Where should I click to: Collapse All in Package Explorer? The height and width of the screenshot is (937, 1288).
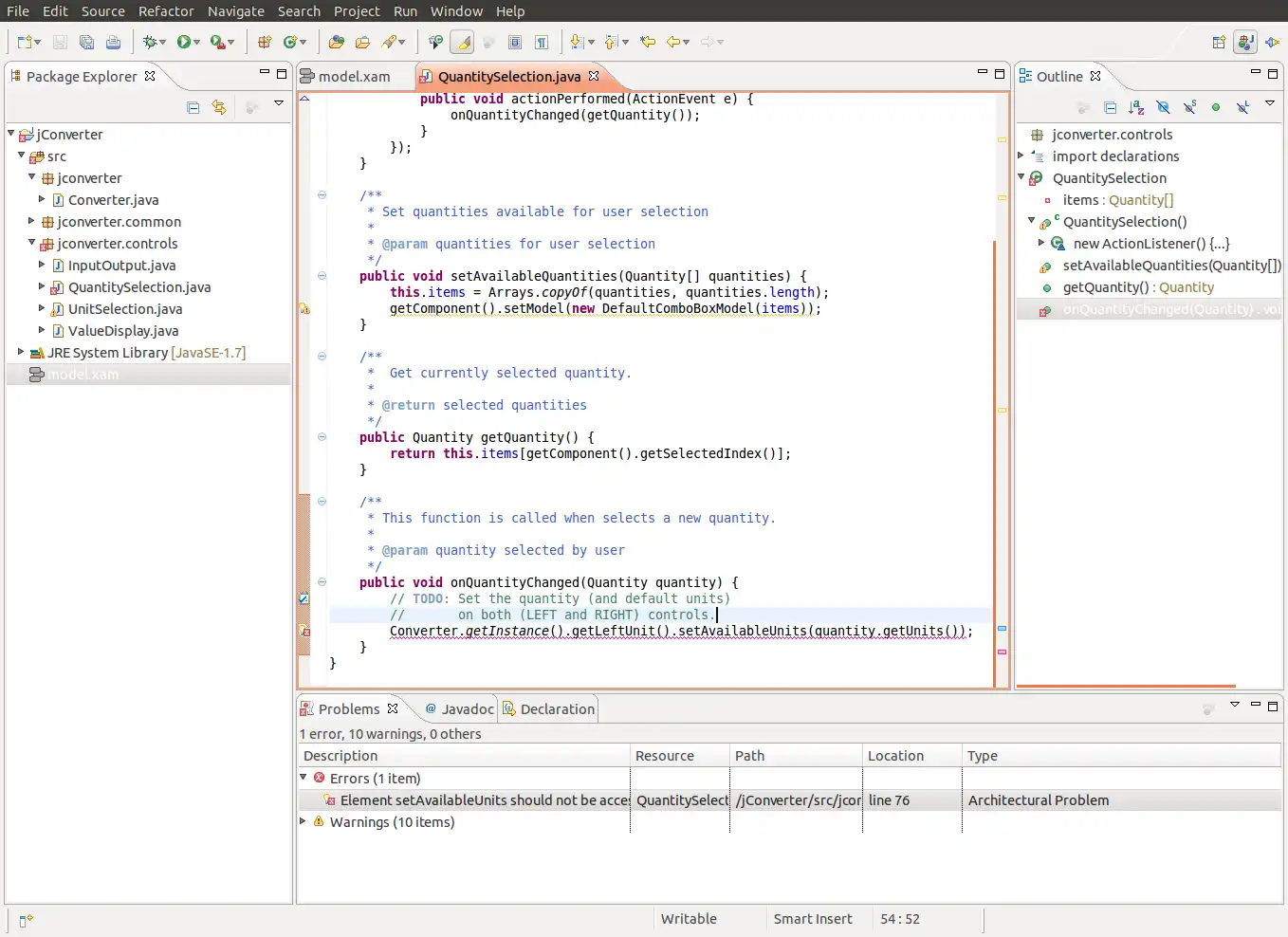(x=193, y=107)
